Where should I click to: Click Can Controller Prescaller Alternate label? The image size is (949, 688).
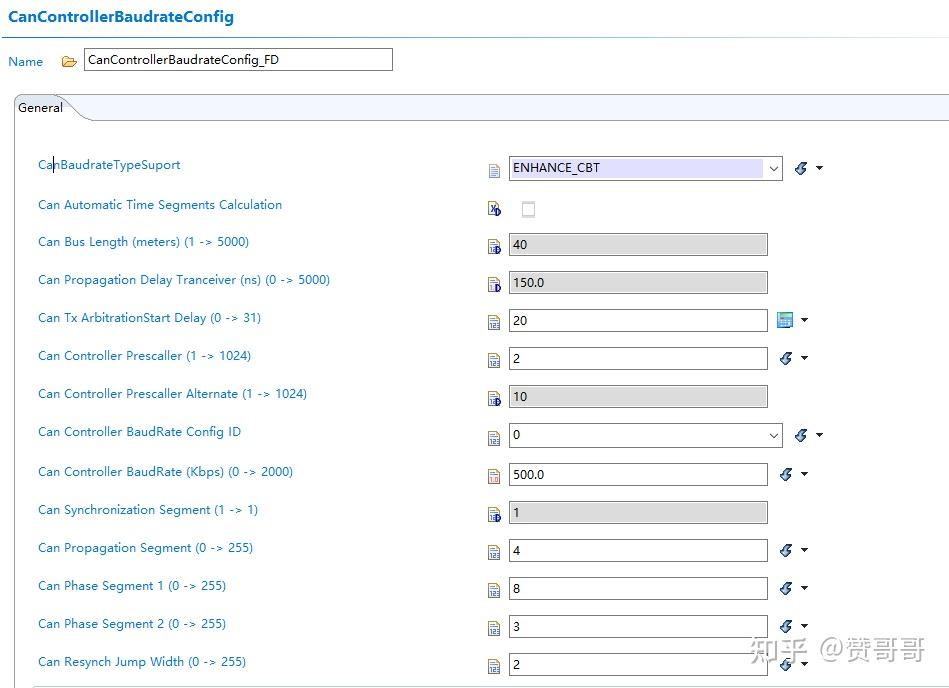click(172, 394)
